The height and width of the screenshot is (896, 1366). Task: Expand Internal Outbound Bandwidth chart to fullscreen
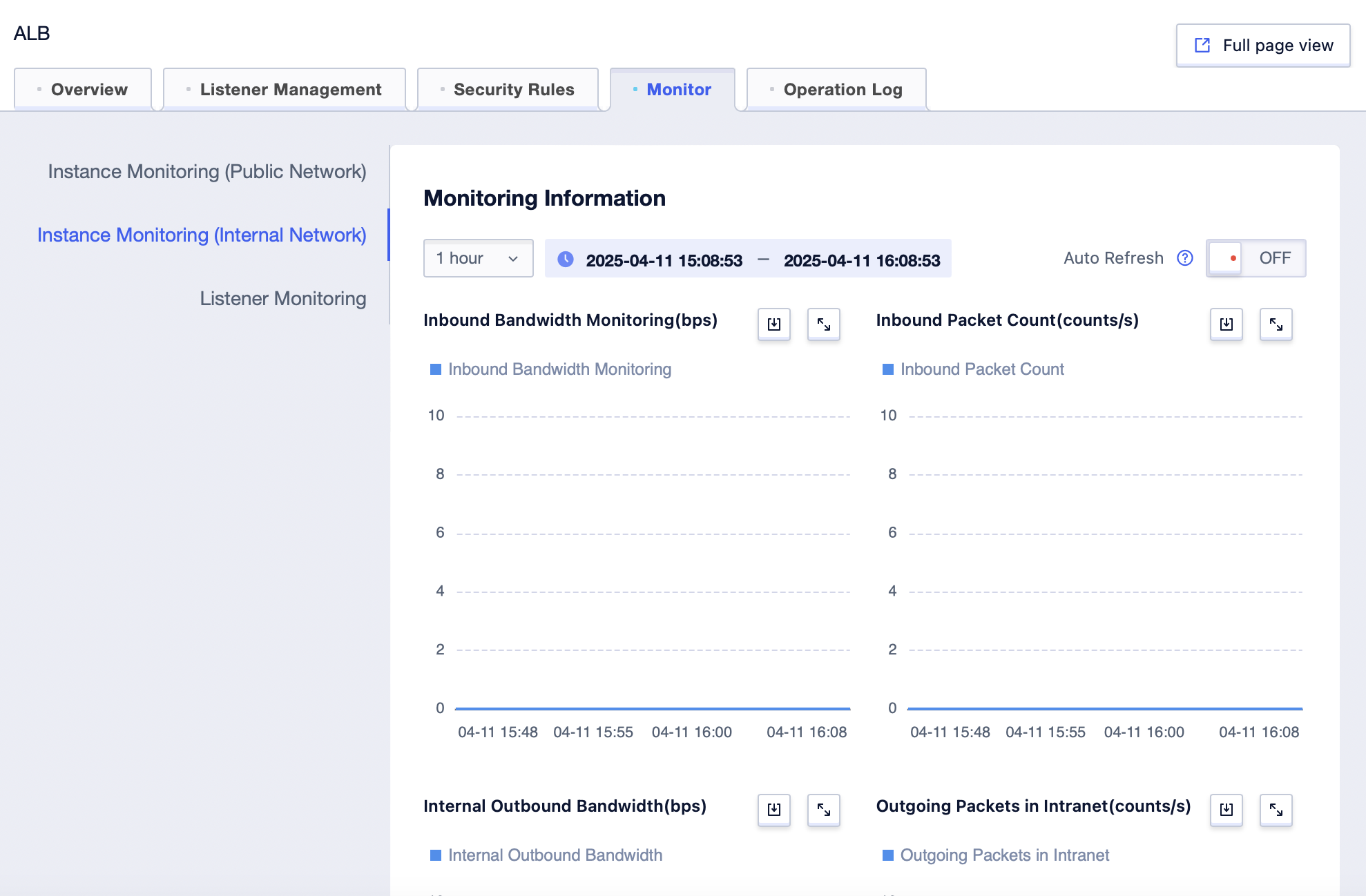coord(823,810)
